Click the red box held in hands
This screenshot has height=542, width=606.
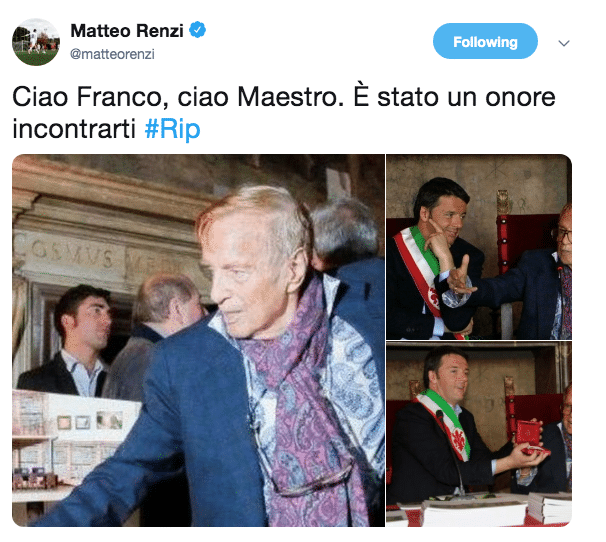(529, 435)
